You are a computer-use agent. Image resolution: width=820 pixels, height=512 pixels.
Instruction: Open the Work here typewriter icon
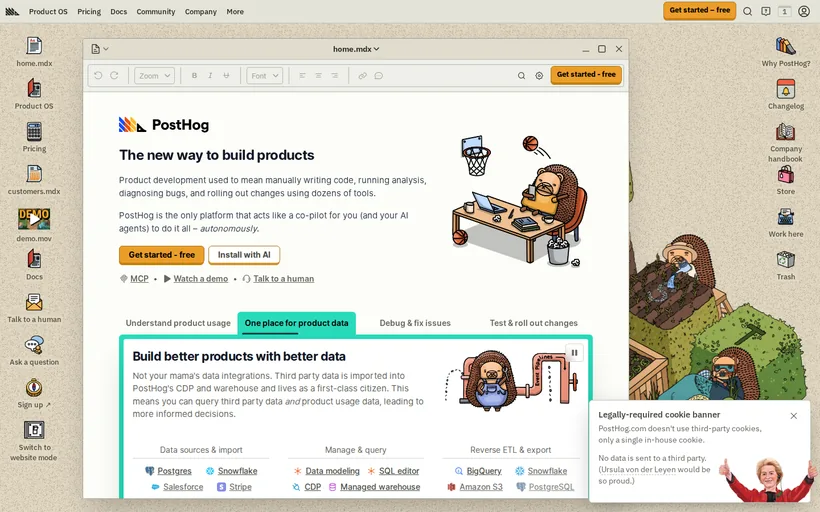[x=785, y=217]
